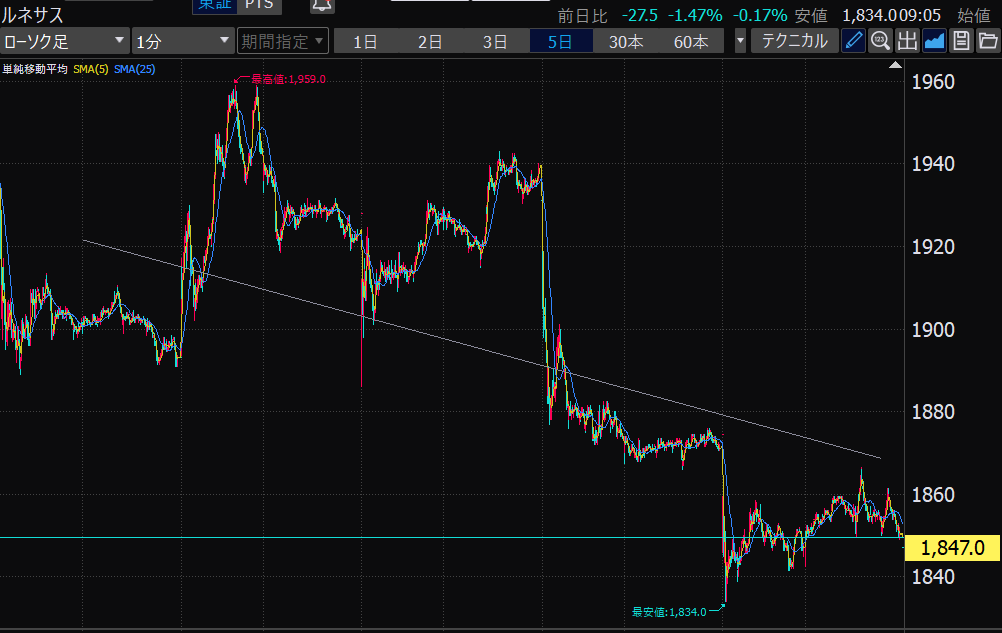
Task: Click the 1920 price axis label
Action: click(933, 247)
